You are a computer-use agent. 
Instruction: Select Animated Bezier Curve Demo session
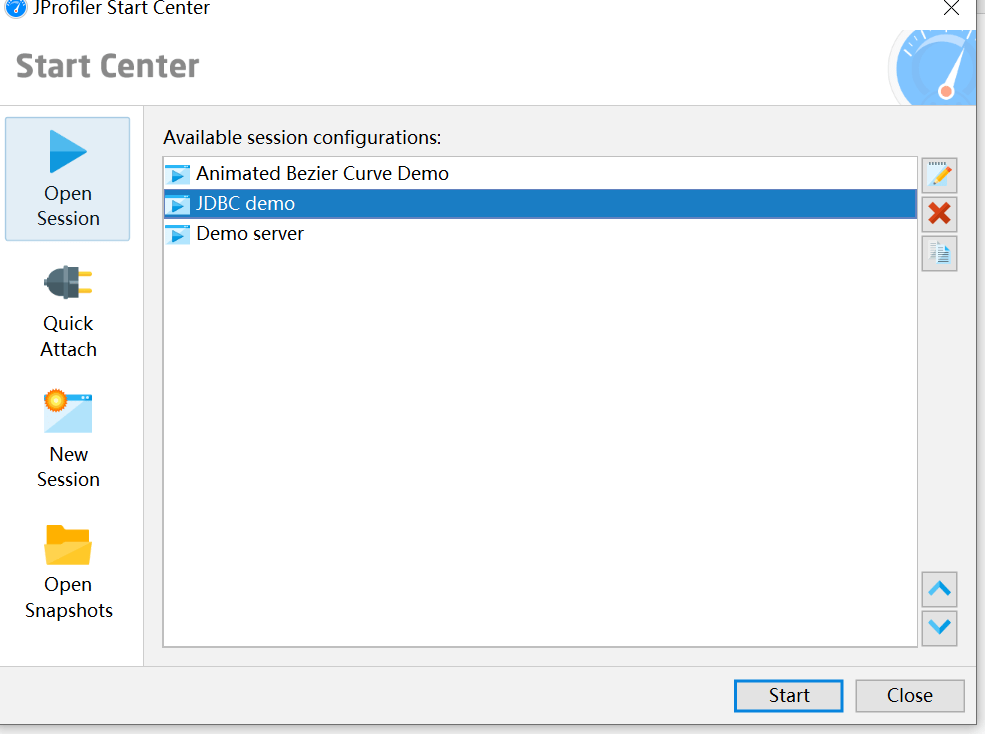point(322,174)
